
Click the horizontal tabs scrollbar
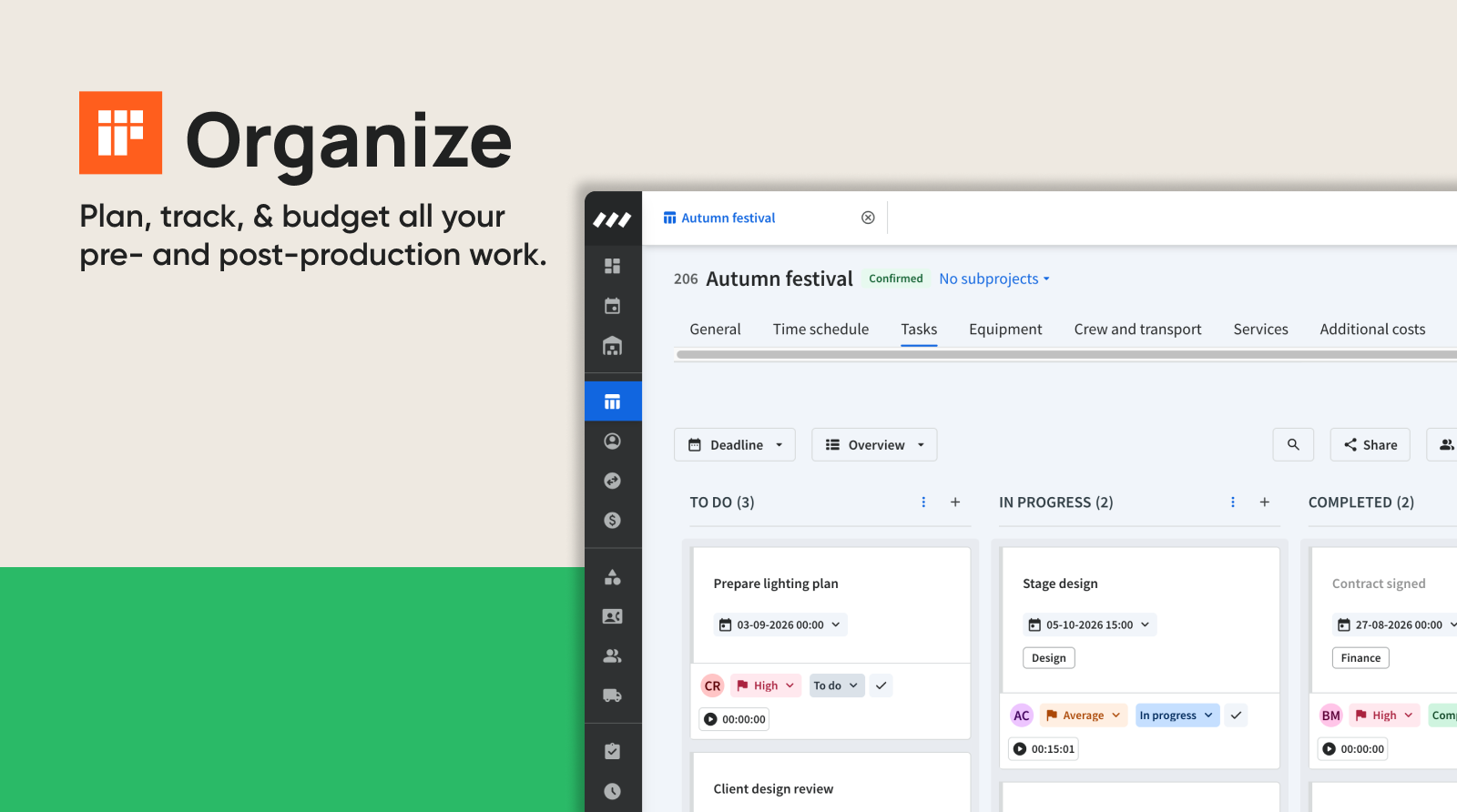click(x=1065, y=354)
